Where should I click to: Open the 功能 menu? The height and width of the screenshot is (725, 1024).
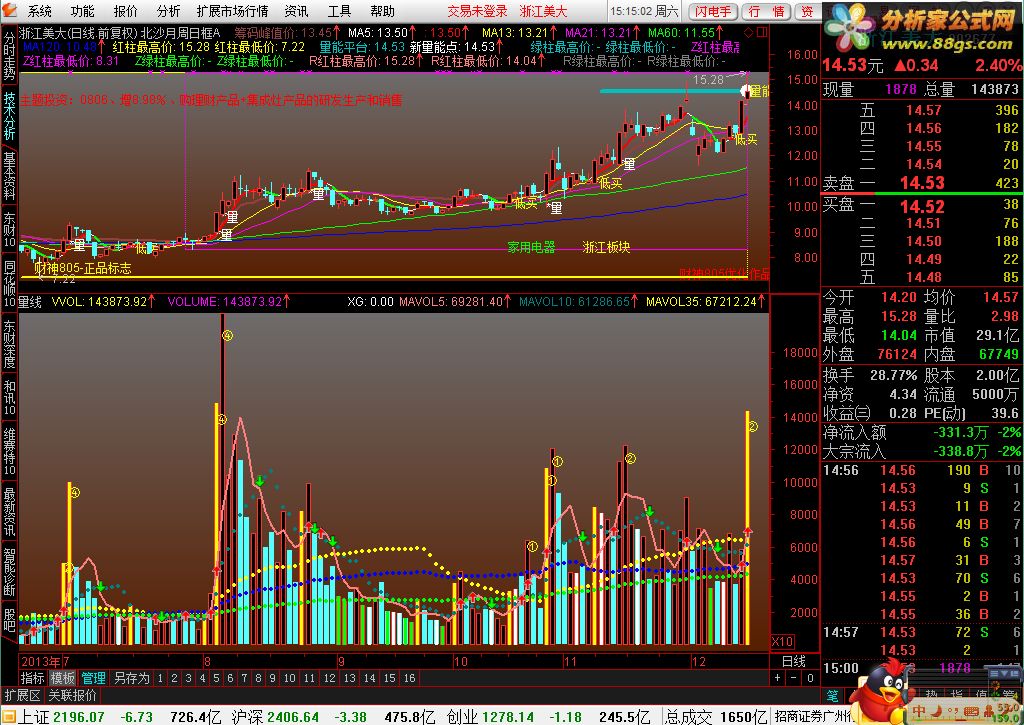(83, 11)
